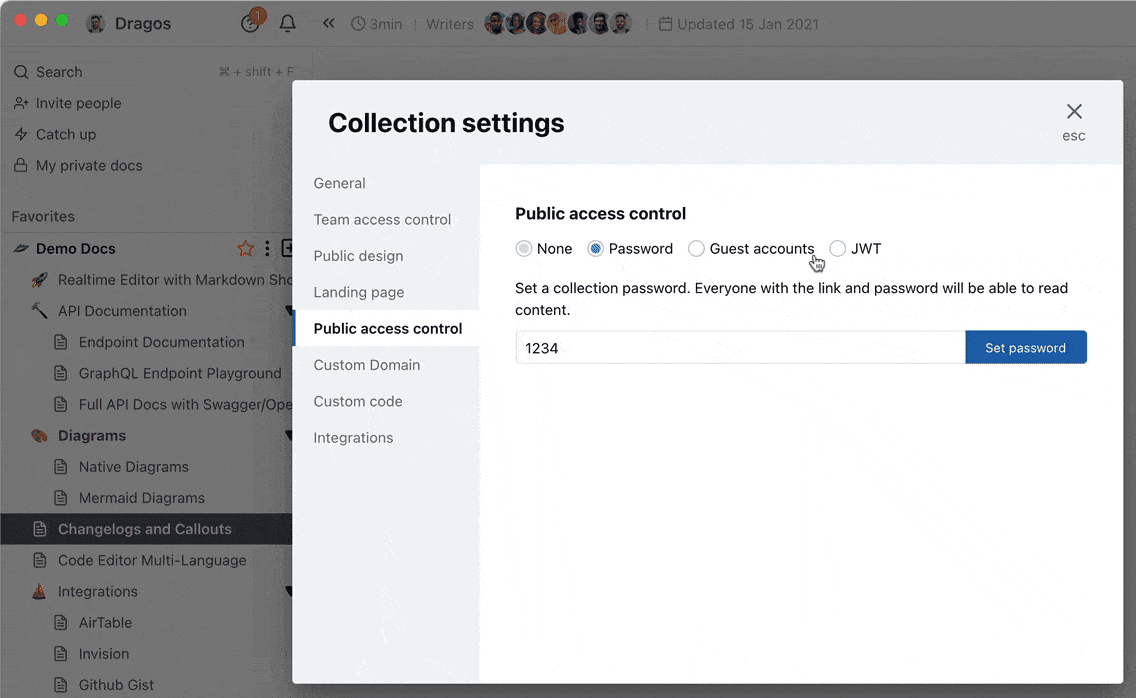Open the notifications bell icon

[288, 23]
